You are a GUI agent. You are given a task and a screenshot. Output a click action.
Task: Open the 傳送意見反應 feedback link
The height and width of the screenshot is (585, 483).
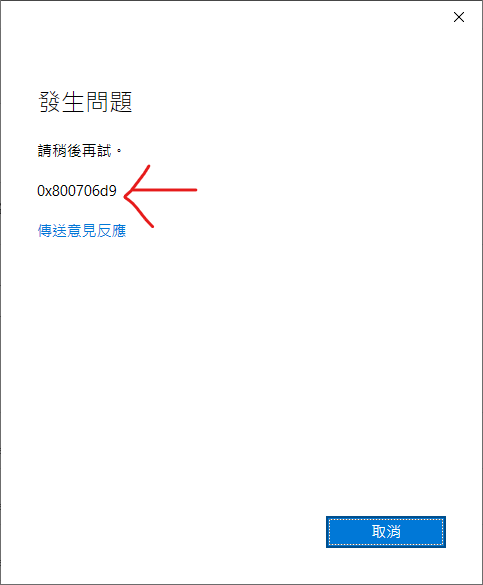click(82, 231)
